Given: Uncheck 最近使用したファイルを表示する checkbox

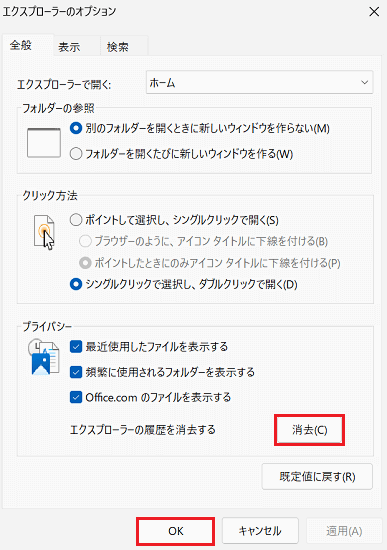Looking at the screenshot, I should [76, 347].
